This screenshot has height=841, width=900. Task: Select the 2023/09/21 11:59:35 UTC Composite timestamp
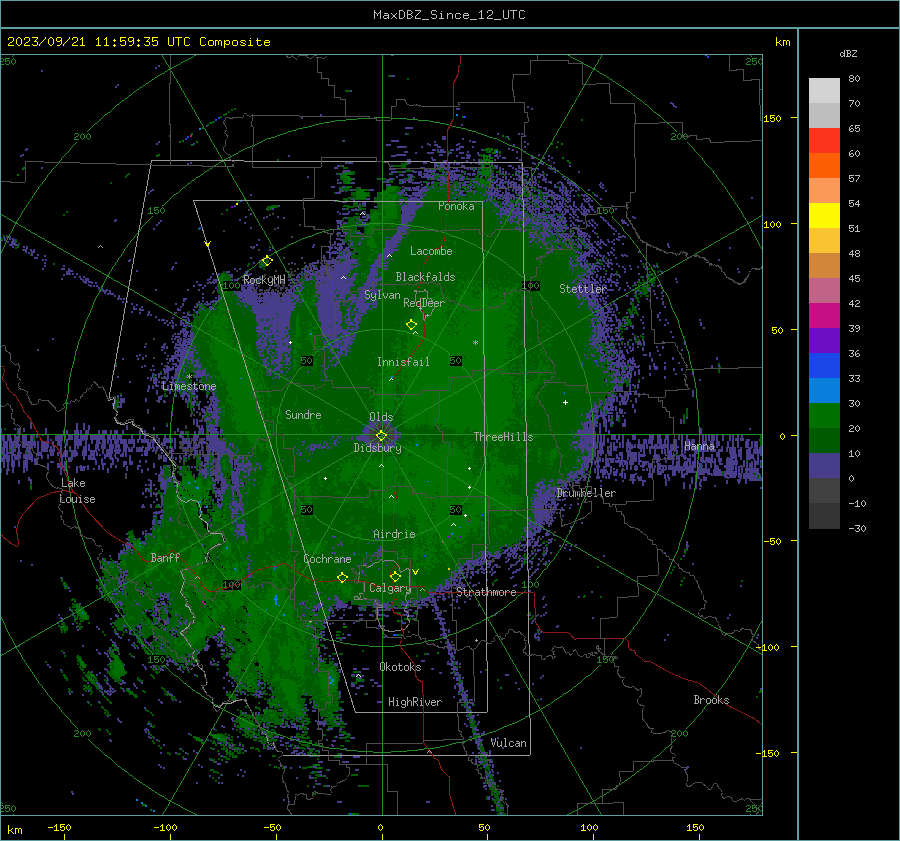pos(138,42)
